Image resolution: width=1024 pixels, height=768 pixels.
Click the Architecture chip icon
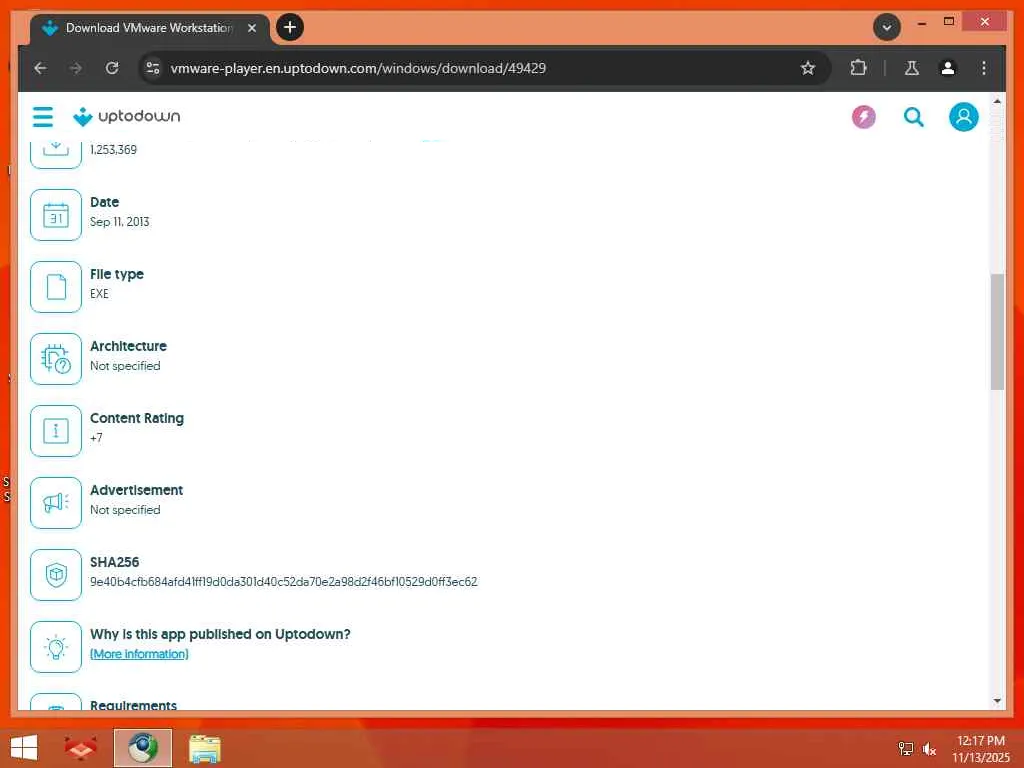coord(56,359)
